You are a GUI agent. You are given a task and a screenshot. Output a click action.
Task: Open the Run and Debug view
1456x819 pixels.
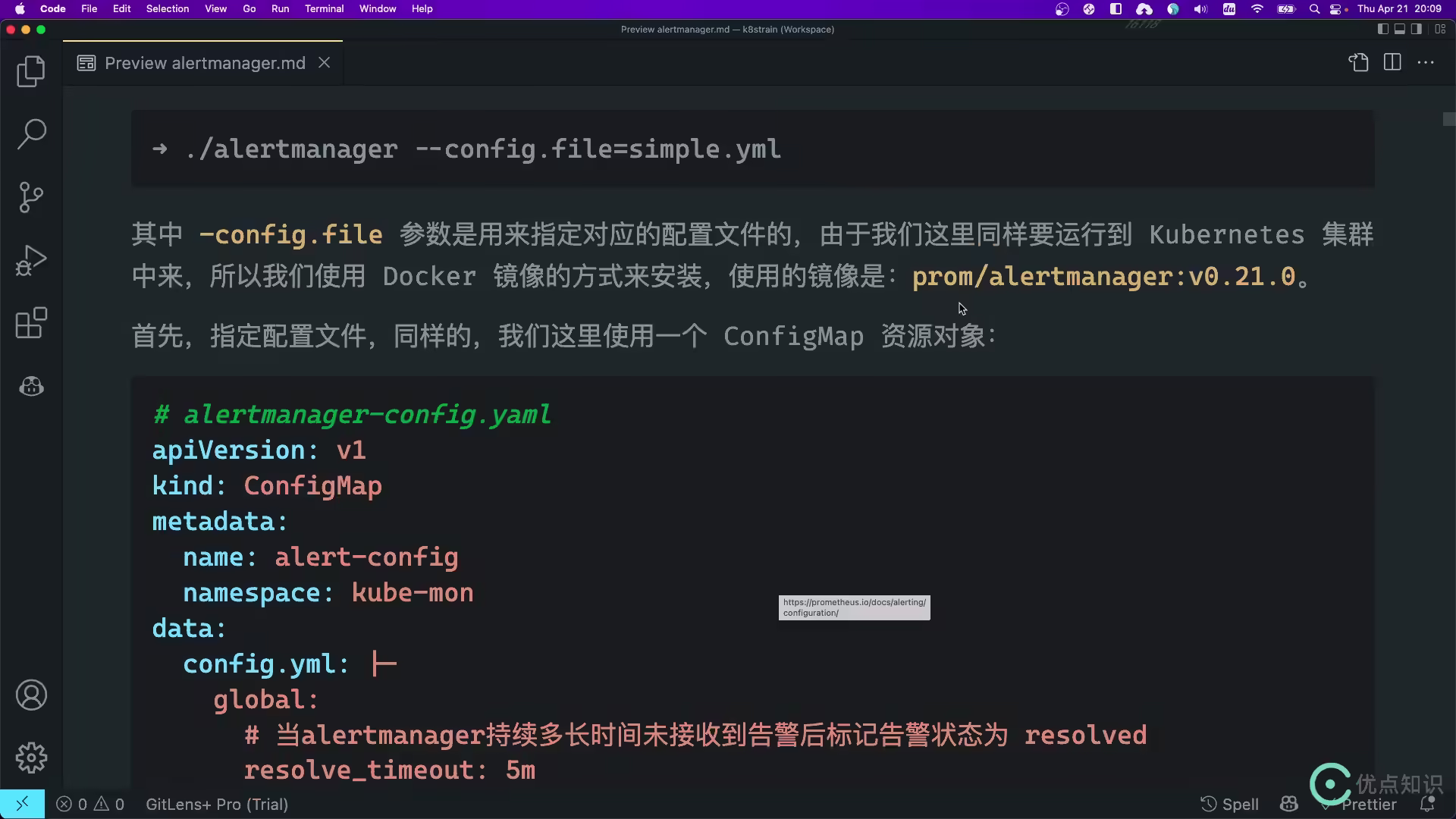click(31, 260)
